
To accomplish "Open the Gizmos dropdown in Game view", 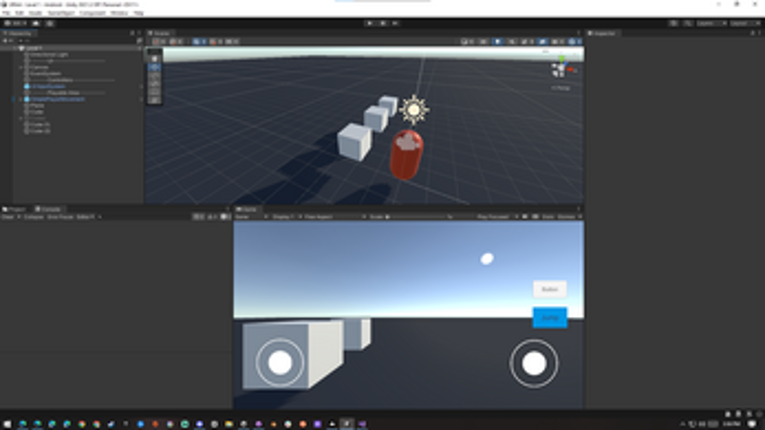I will point(570,217).
